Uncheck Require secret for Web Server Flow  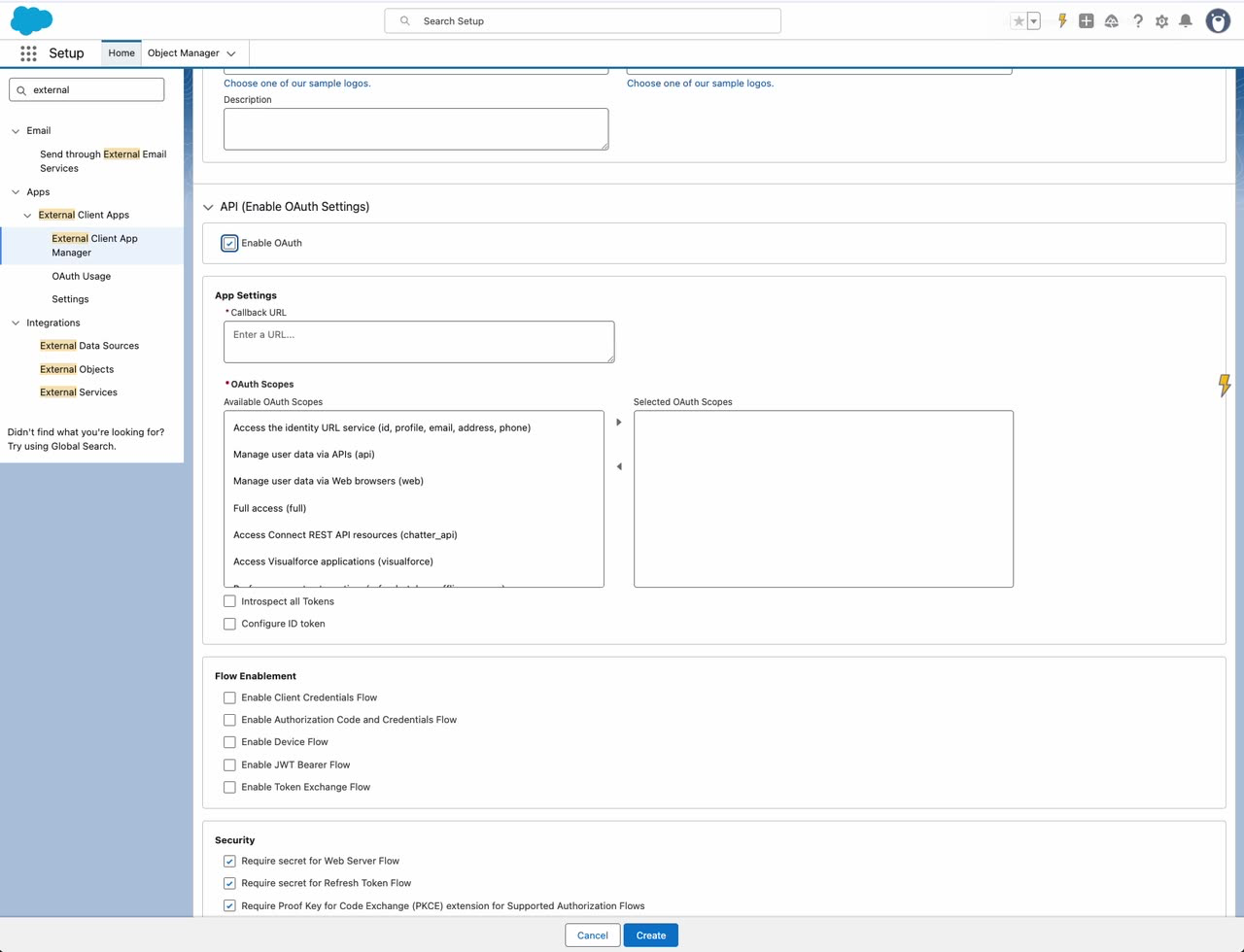(x=229, y=861)
